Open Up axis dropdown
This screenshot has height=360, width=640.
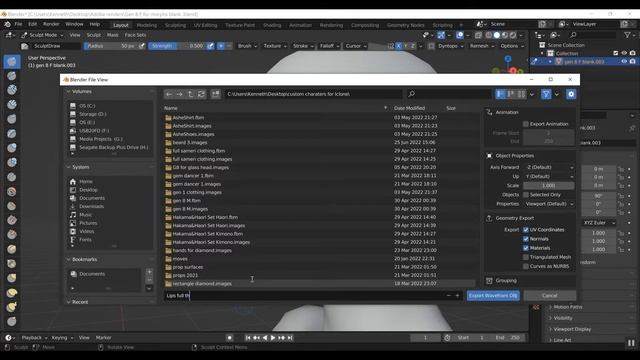pyautogui.click(x=549, y=177)
